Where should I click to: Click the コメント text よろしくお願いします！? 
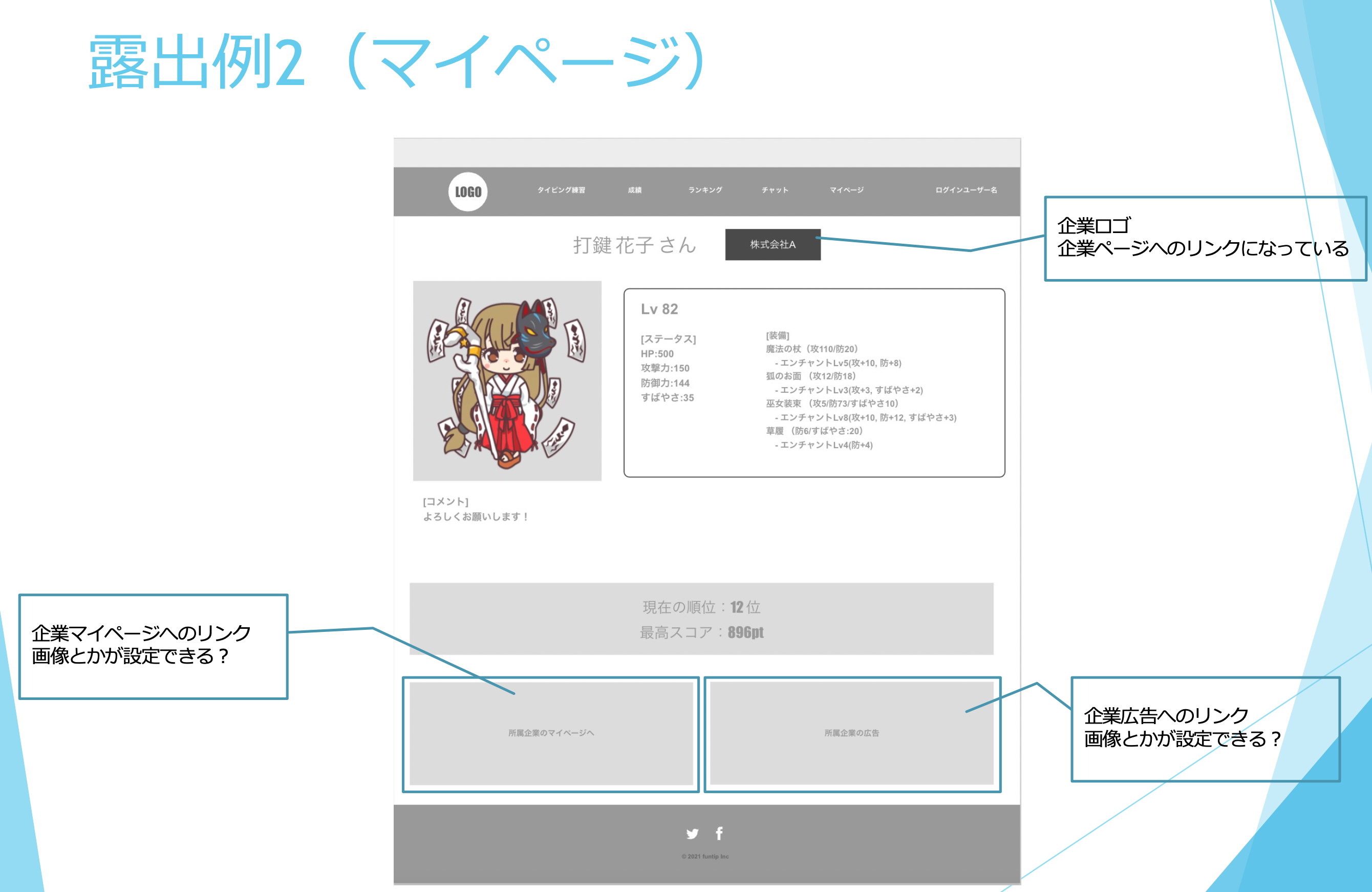[x=476, y=517]
